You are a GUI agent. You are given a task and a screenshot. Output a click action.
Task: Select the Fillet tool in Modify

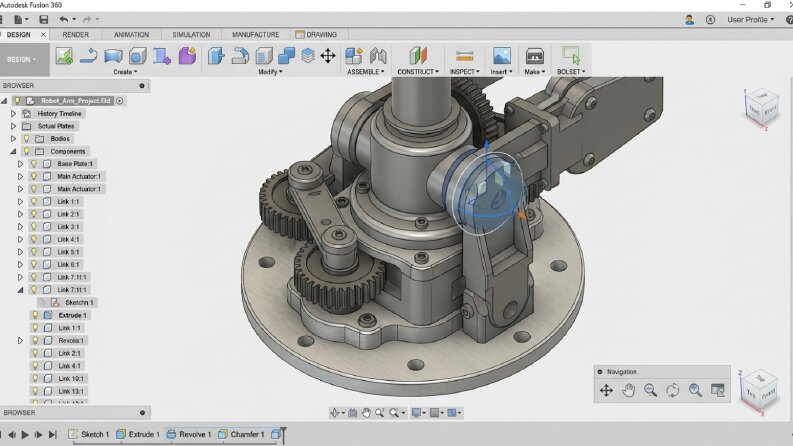click(240, 56)
